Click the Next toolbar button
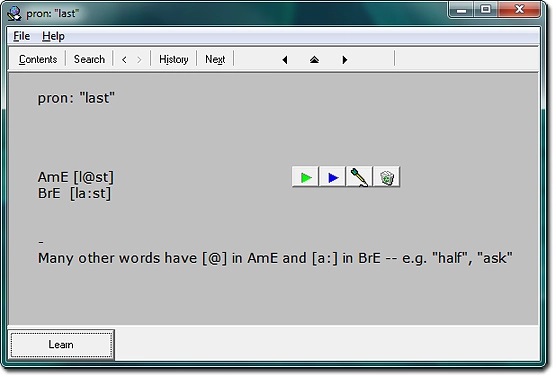Viewport: 556px width, 377px height. 215,59
